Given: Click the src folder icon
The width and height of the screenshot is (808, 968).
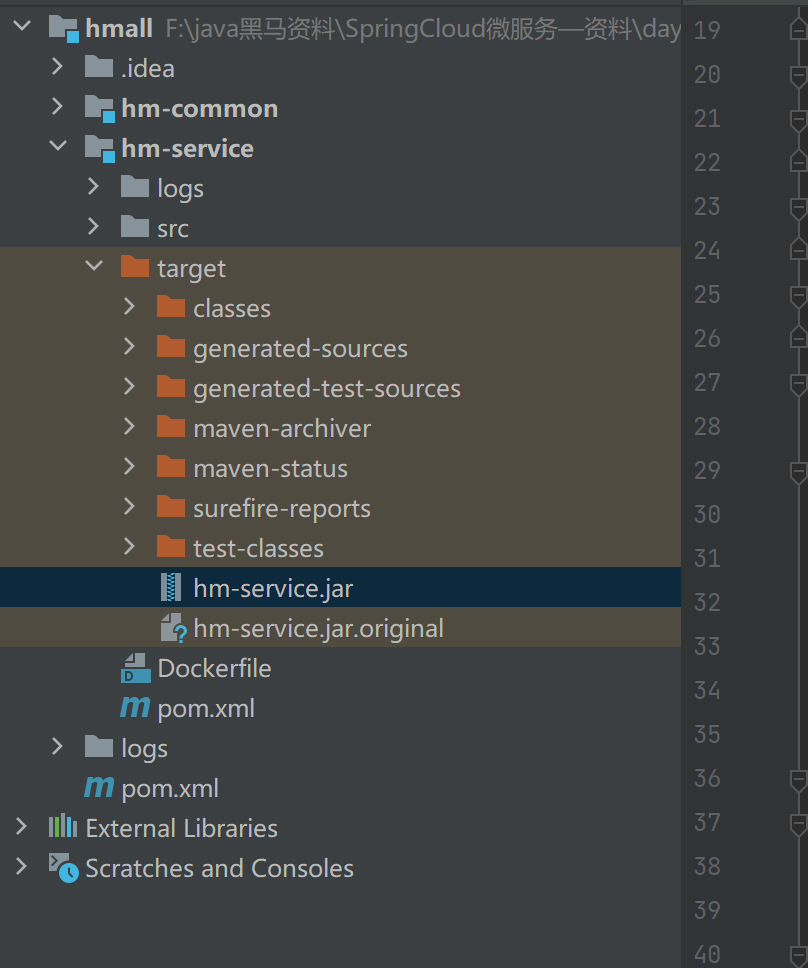Looking at the screenshot, I should click(135, 226).
